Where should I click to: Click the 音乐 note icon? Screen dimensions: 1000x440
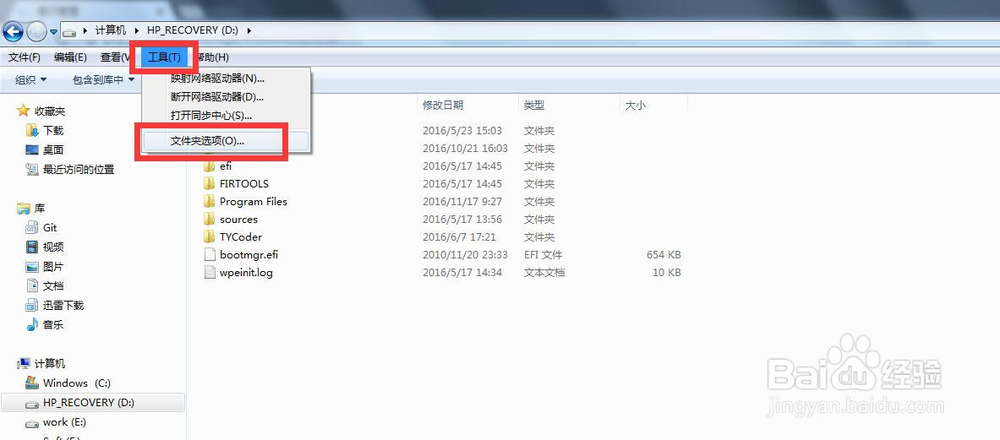(33, 325)
